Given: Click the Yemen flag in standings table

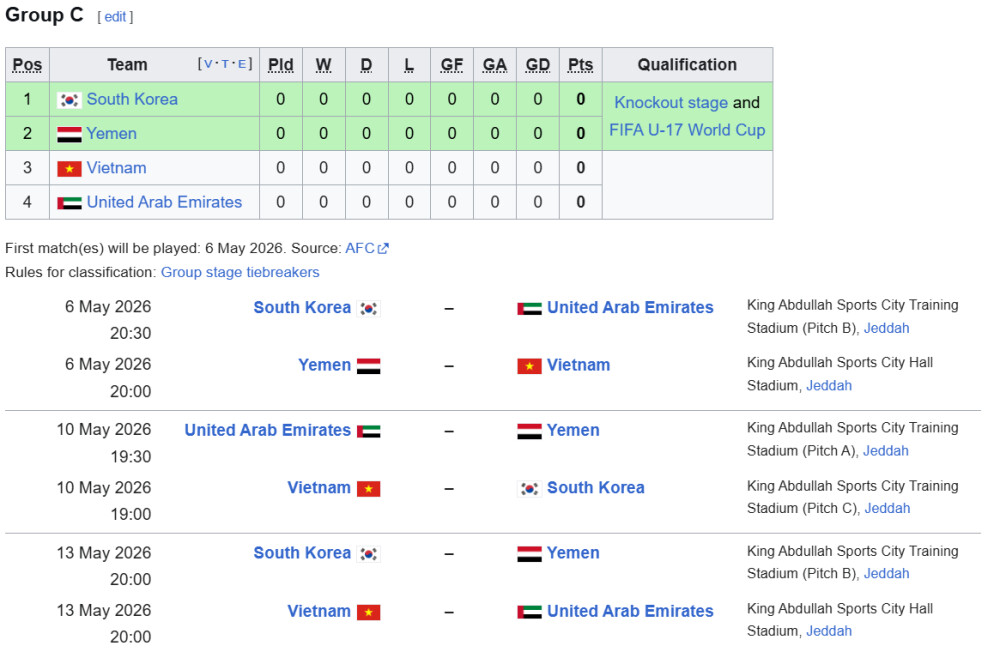Looking at the screenshot, I should coord(69,134).
